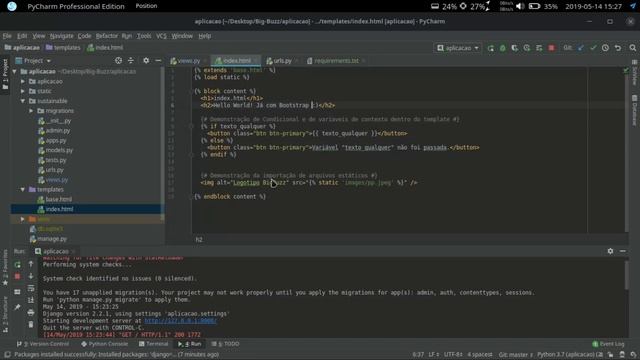Image resolution: width=640 pixels, height=360 pixels.
Task: Click the locate target icon in Project panel
Action: 118,60
